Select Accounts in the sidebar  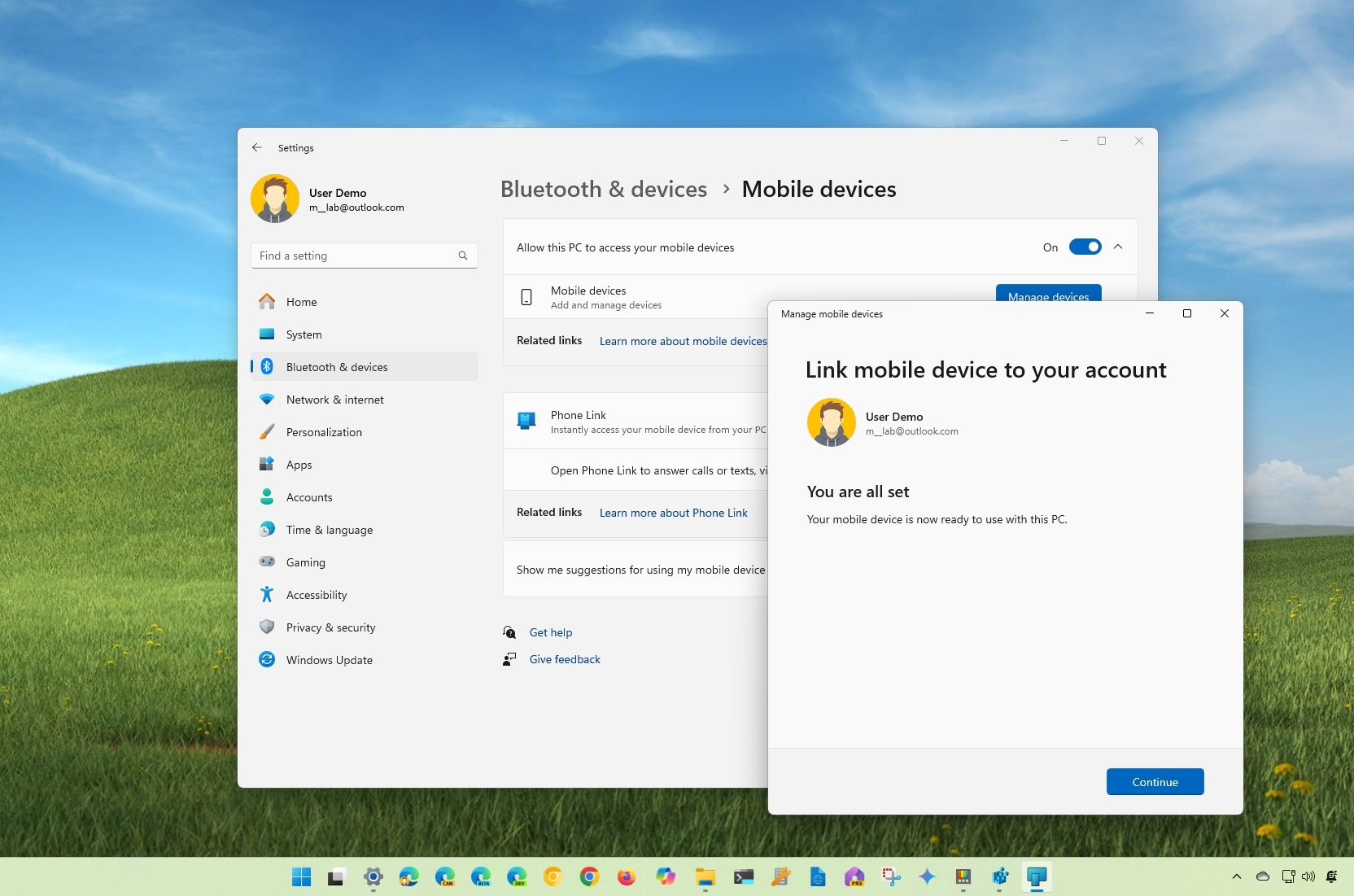tap(308, 497)
